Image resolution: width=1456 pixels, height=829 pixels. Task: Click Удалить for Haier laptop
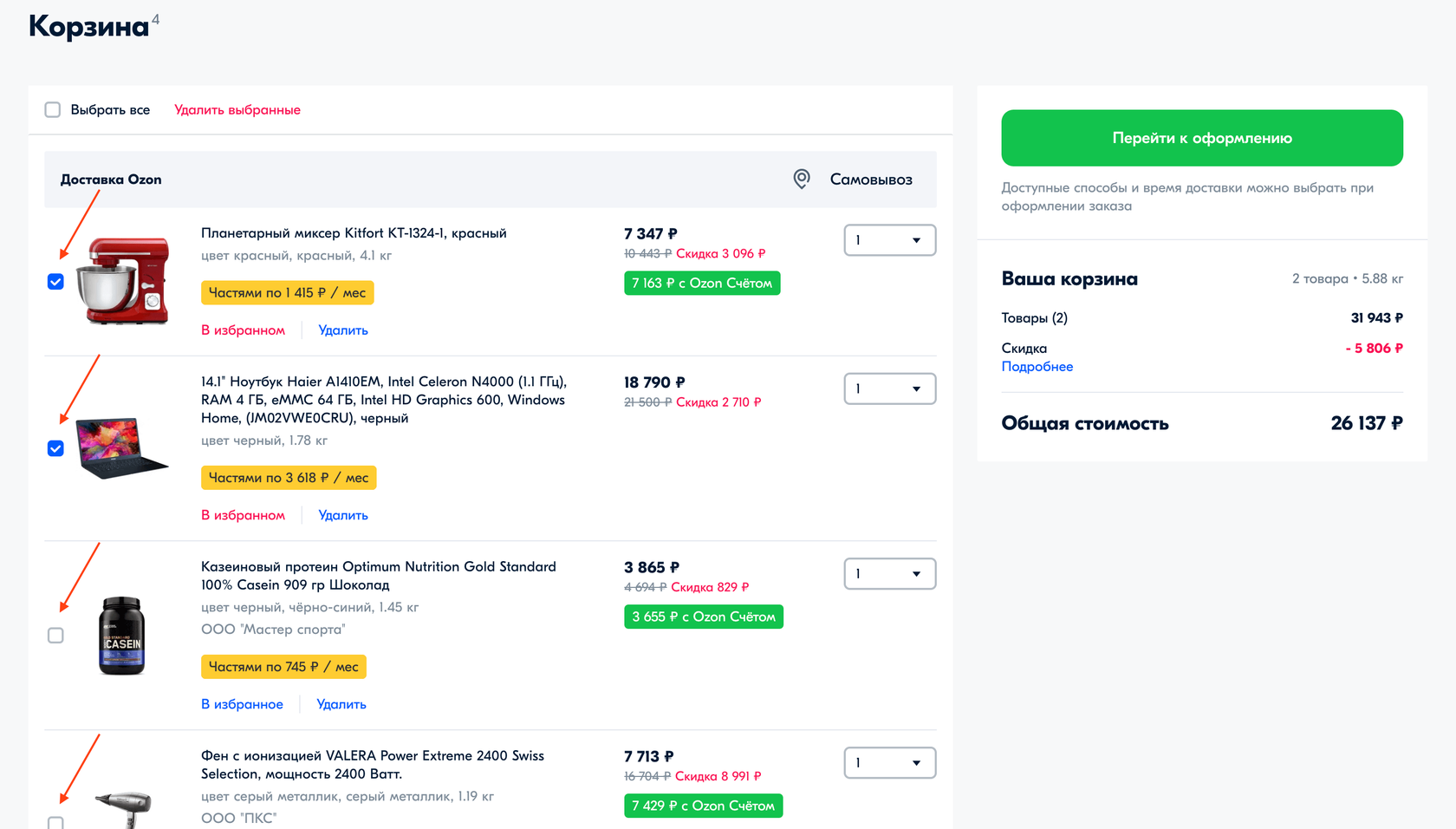tap(343, 515)
